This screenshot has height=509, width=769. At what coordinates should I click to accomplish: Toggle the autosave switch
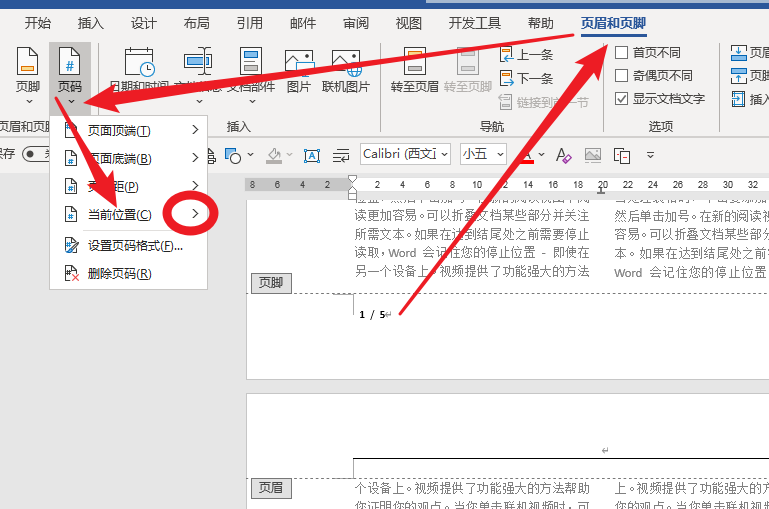click(x=37, y=154)
